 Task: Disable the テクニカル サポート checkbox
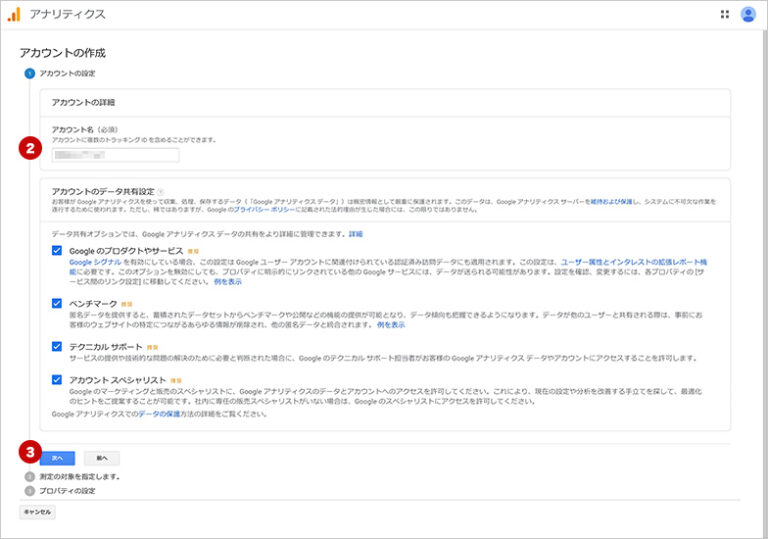tap(57, 346)
